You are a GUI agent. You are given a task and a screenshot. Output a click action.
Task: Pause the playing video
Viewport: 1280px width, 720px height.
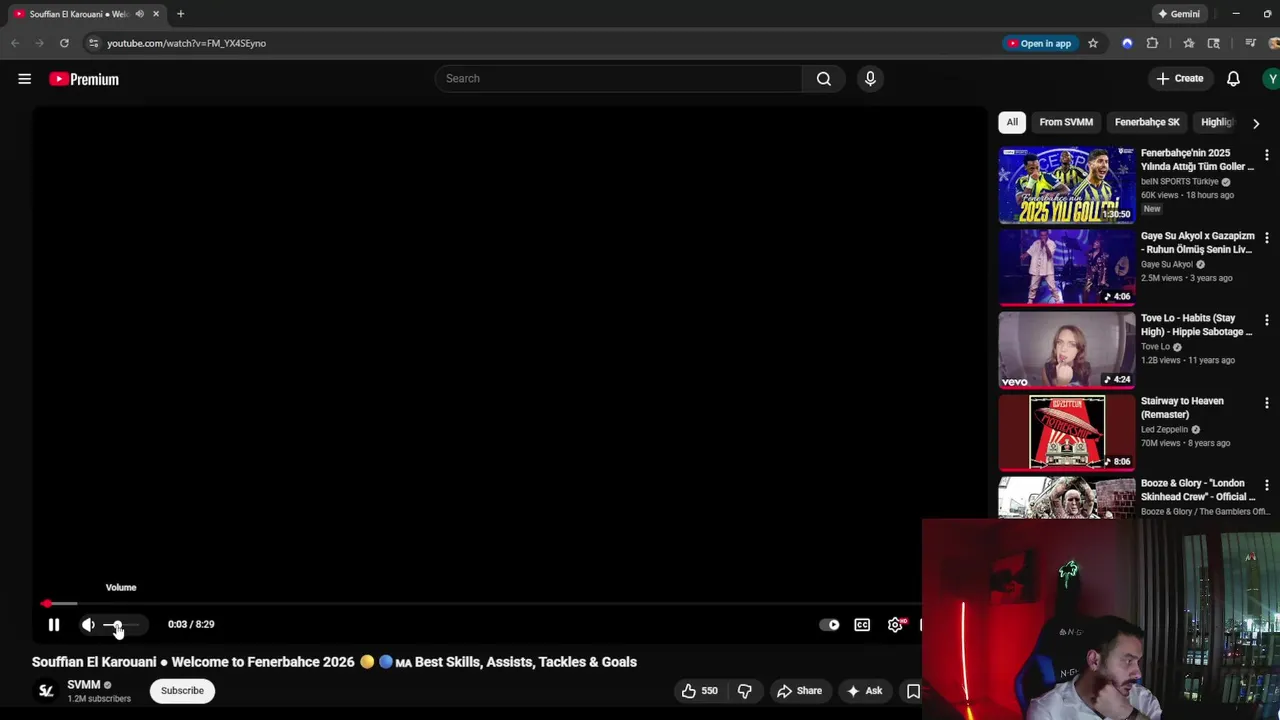(54, 625)
